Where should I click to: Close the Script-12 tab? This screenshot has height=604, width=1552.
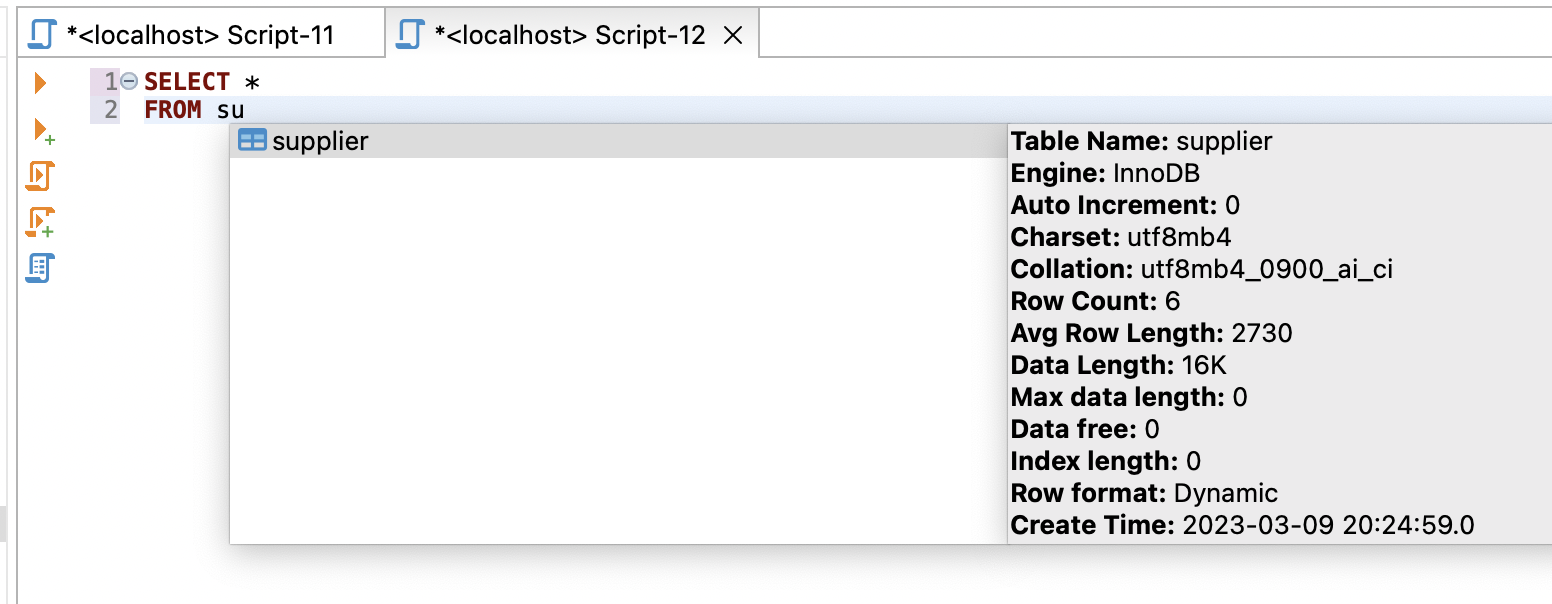click(x=732, y=36)
